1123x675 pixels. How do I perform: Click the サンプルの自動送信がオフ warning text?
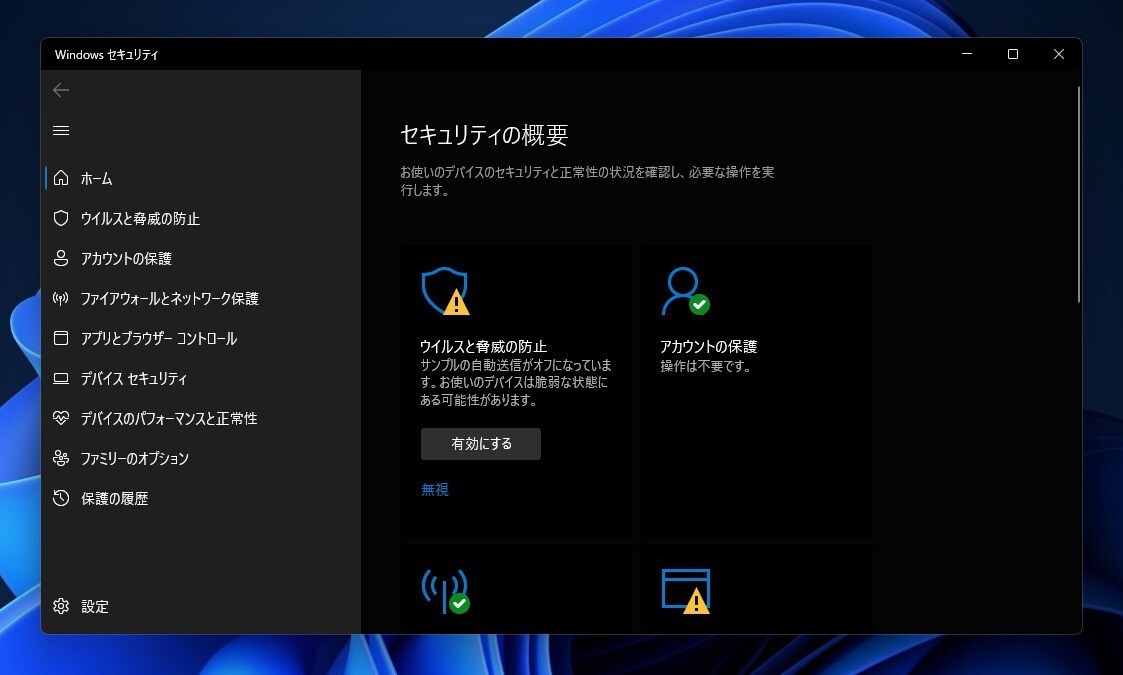pos(516,383)
